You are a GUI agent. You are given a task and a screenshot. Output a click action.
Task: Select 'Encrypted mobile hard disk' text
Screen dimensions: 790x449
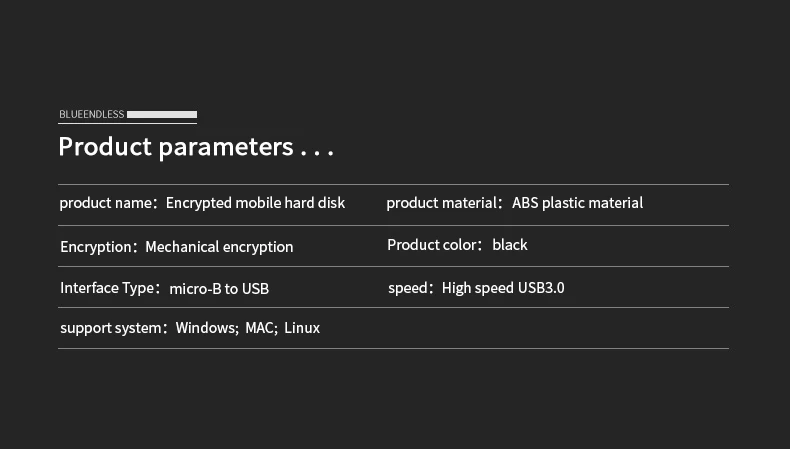(x=255, y=203)
